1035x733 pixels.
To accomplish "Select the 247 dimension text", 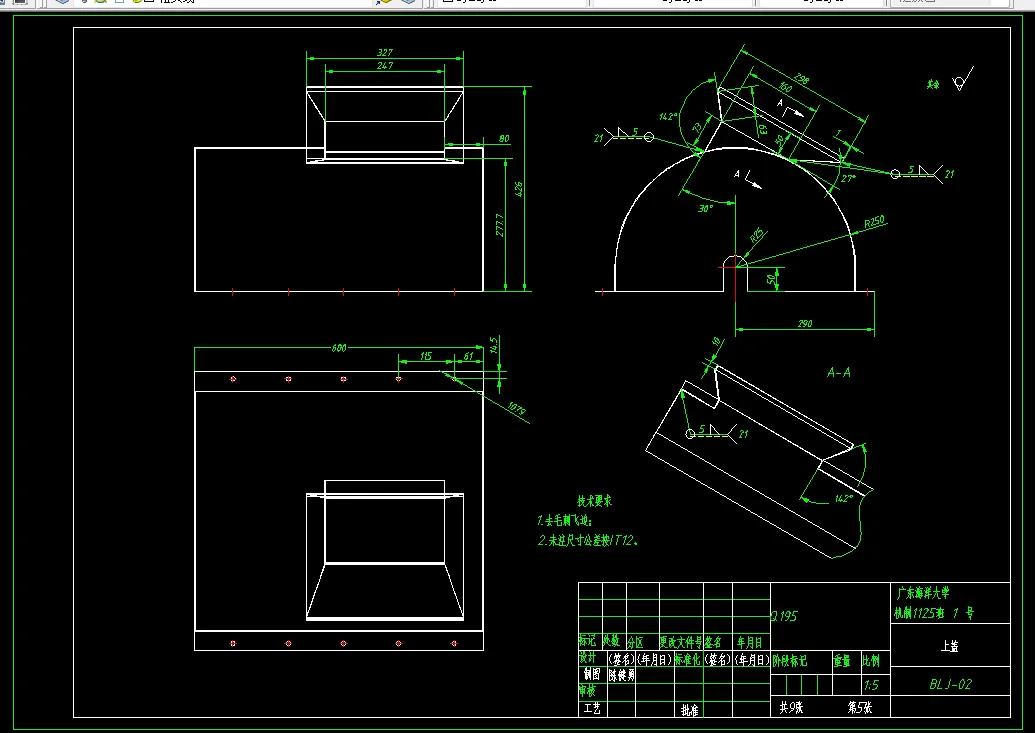I will coord(385,65).
